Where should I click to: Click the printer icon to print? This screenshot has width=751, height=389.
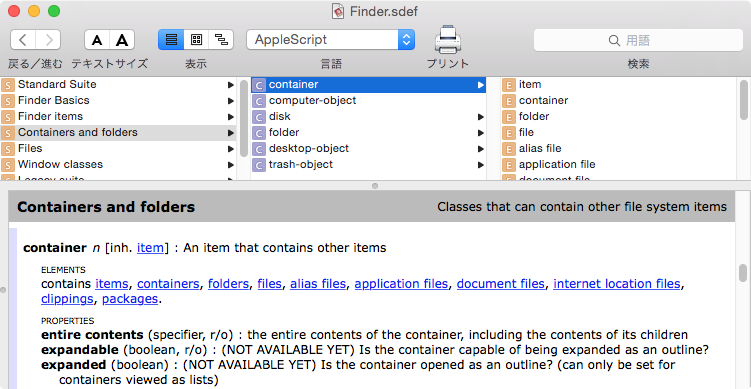(x=447, y=39)
